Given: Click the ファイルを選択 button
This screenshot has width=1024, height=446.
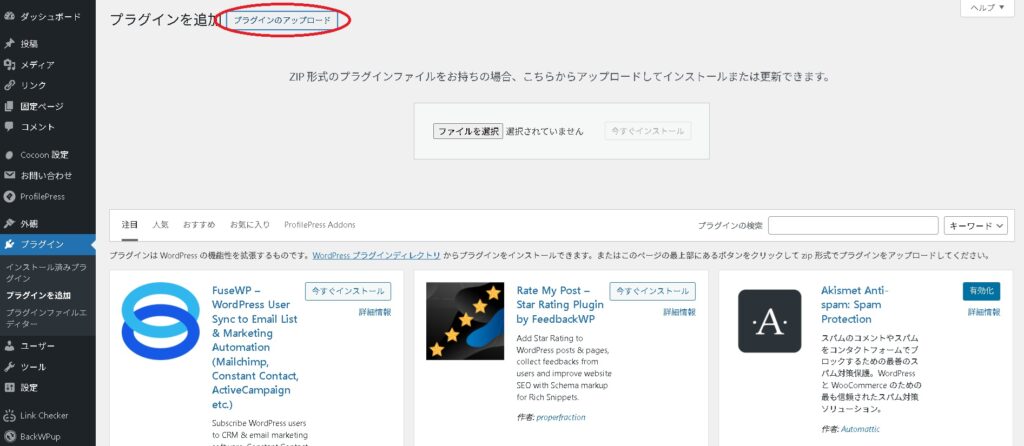Looking at the screenshot, I should coord(468,131).
